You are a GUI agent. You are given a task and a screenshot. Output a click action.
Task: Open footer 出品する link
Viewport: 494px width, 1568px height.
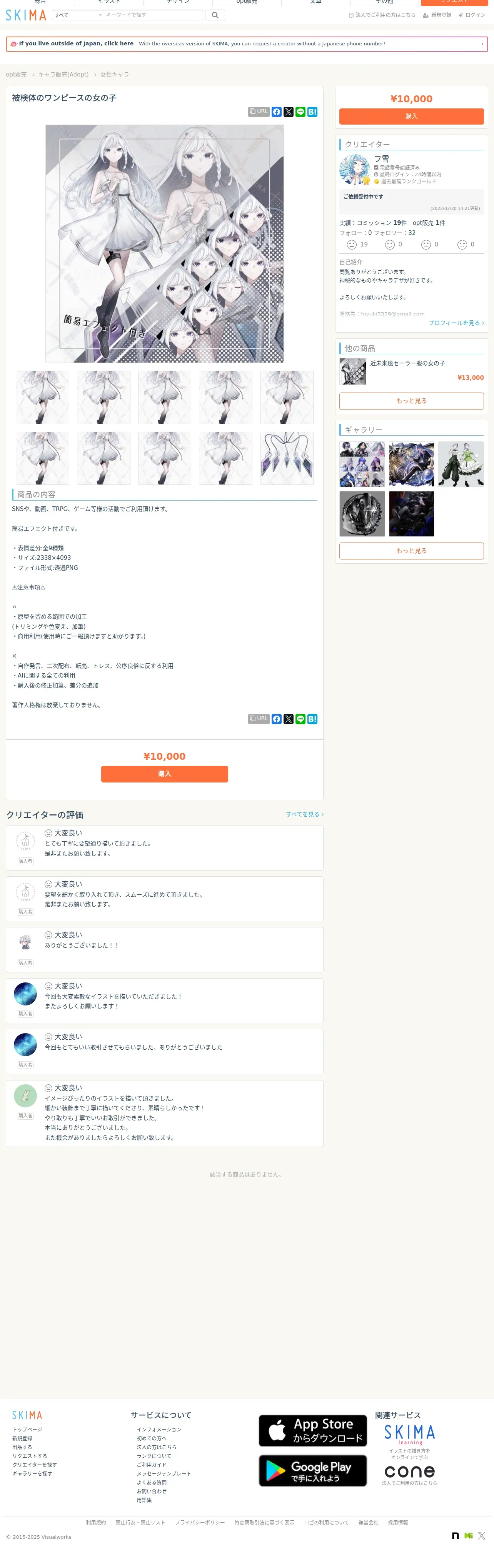click(23, 1447)
